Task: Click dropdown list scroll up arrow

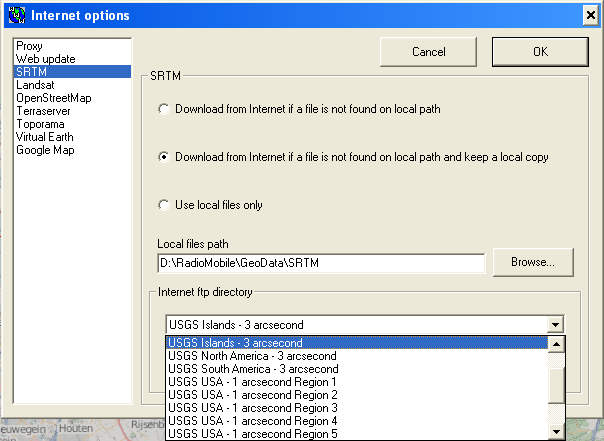Action: 556,344
